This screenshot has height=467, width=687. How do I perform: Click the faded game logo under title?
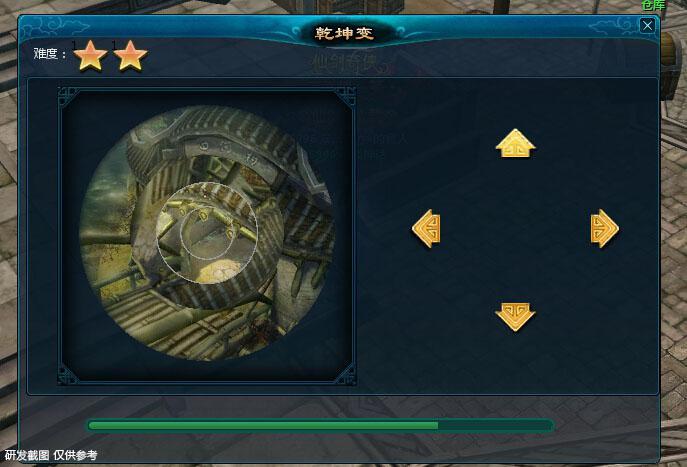tap(351, 65)
